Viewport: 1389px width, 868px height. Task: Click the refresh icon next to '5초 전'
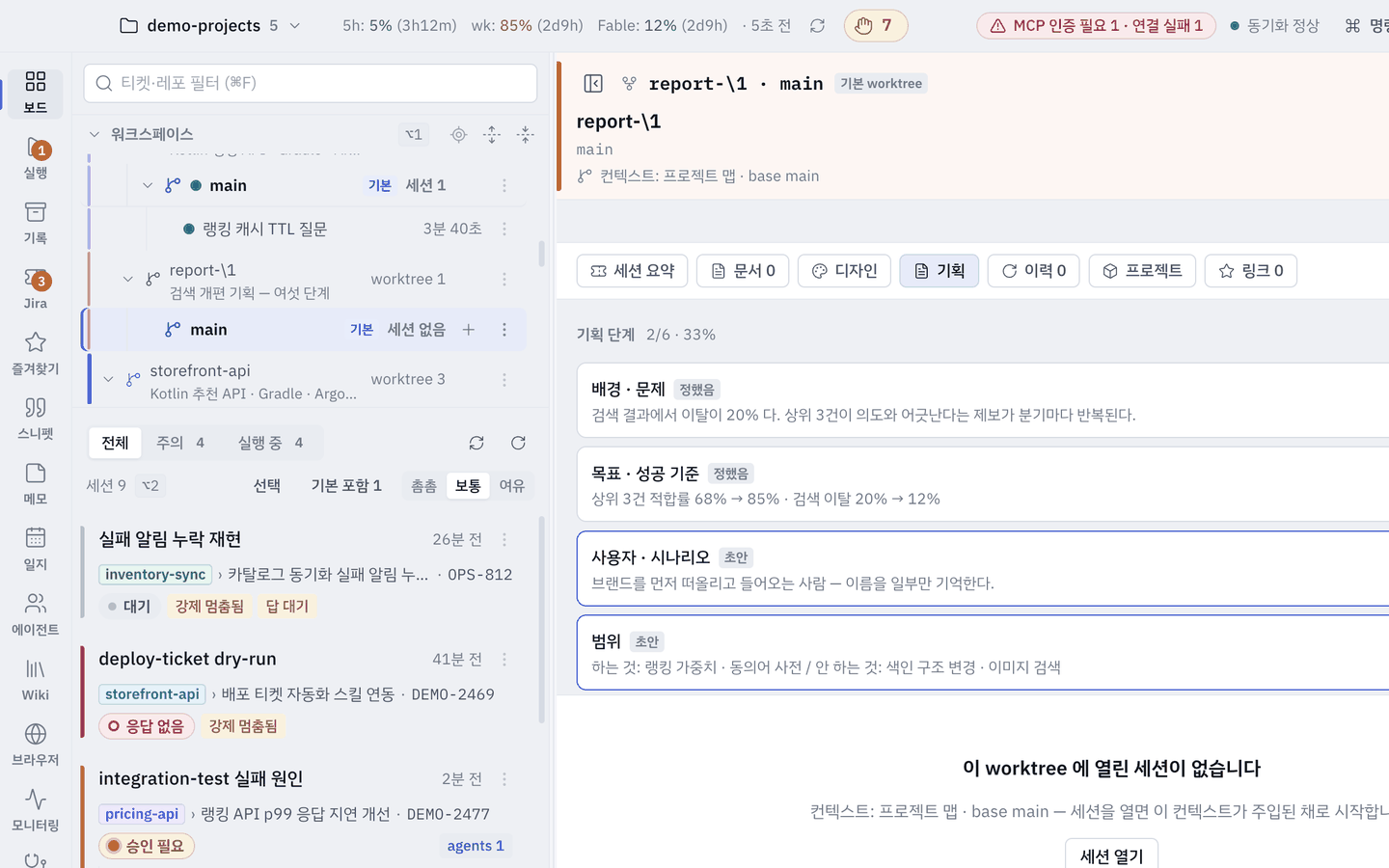(x=818, y=26)
